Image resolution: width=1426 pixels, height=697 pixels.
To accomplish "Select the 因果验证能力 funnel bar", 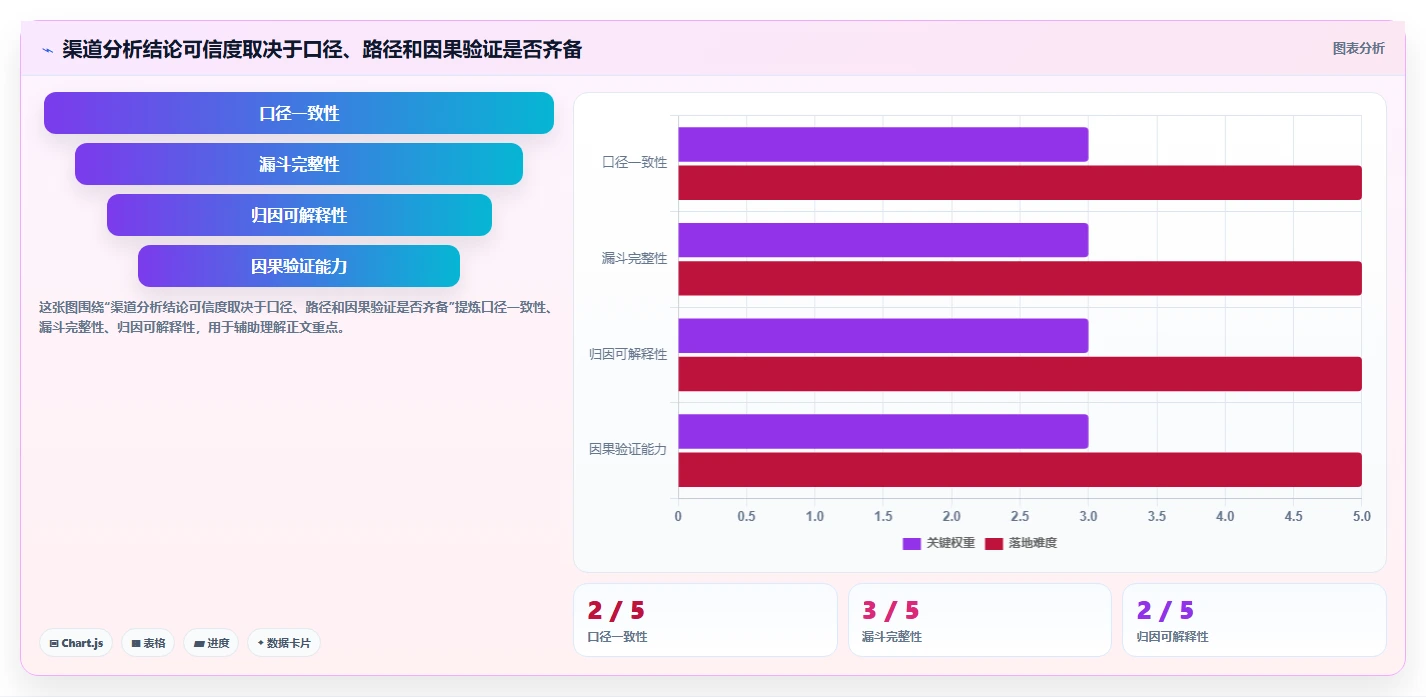I will pyautogui.click(x=299, y=266).
